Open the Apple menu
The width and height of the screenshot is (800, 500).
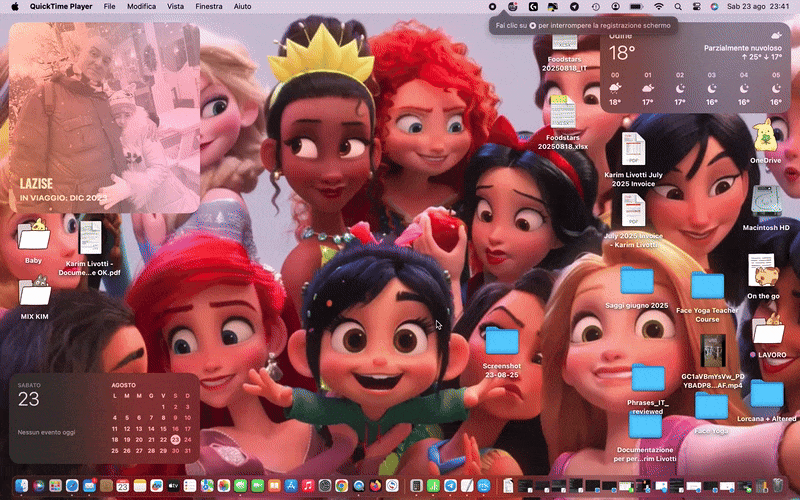pos(15,7)
